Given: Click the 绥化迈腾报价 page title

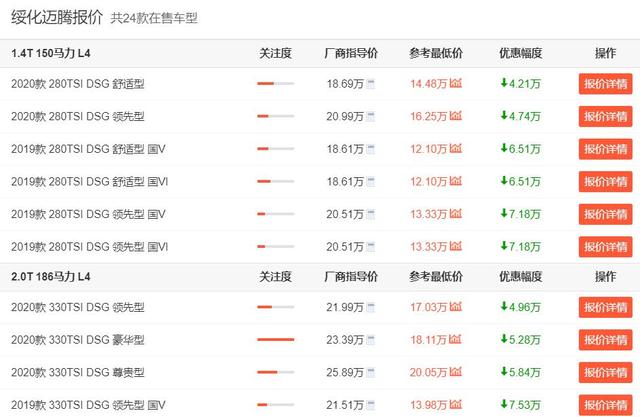Looking at the screenshot, I should click(57, 18).
